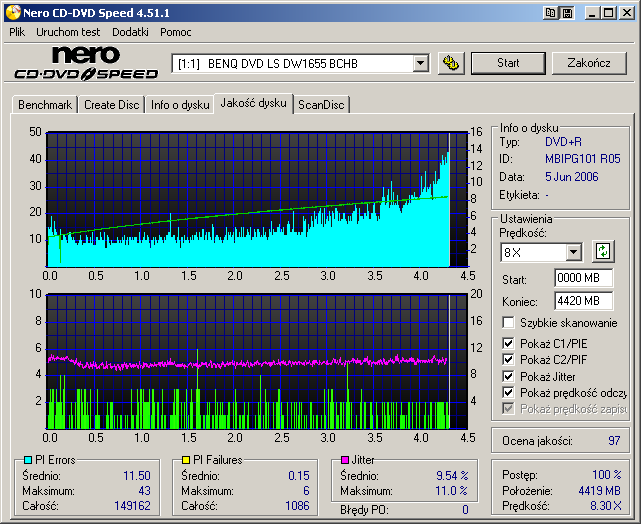Click the Błędy PO value 0

(465, 510)
